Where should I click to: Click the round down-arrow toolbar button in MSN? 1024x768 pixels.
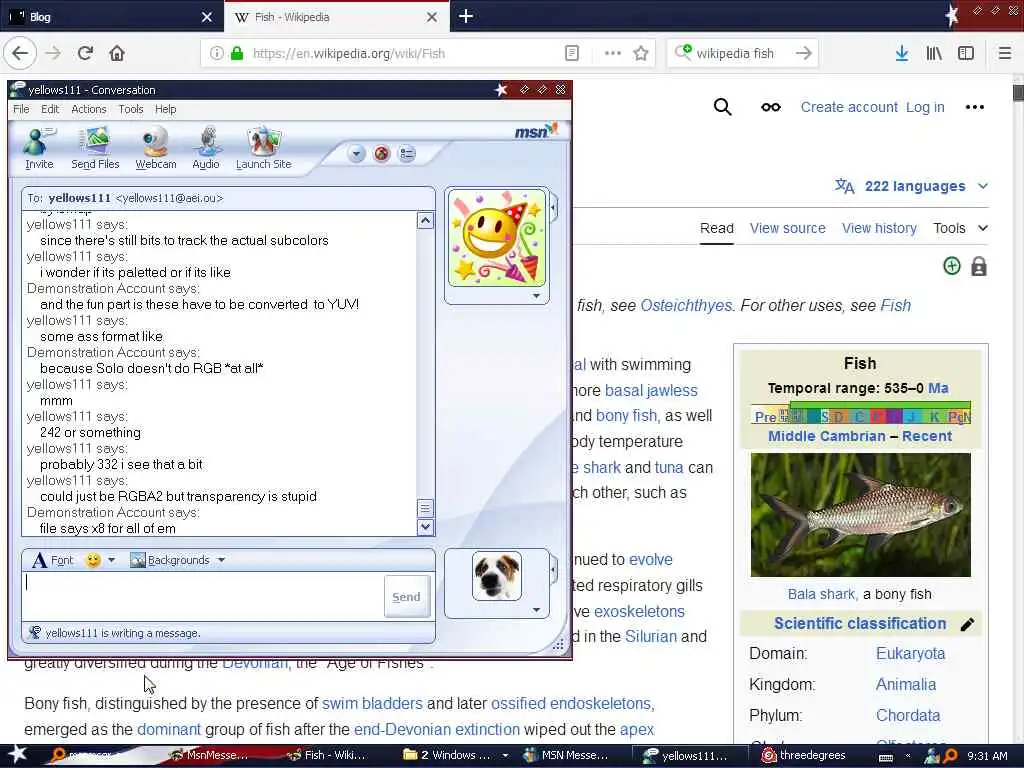pos(357,154)
